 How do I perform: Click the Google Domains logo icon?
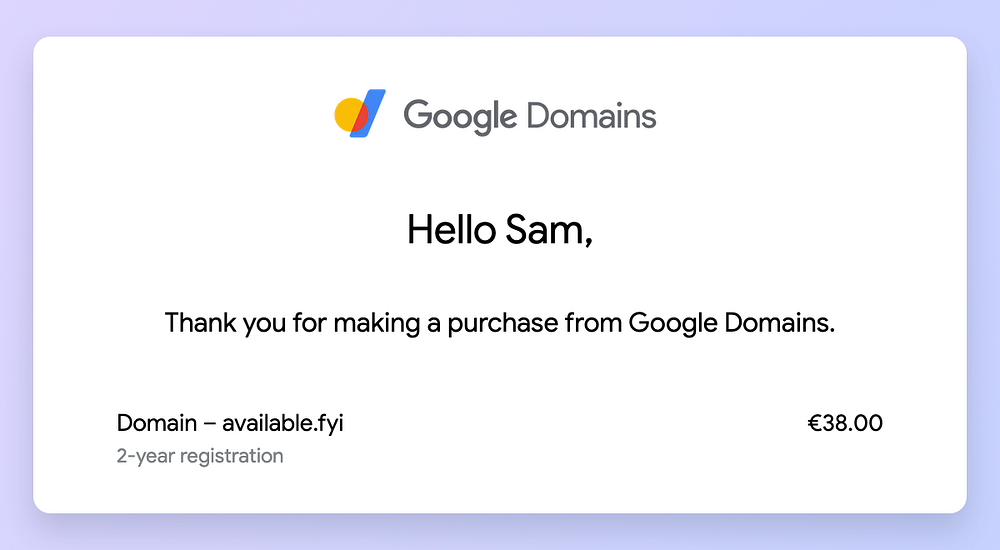[x=360, y=114]
